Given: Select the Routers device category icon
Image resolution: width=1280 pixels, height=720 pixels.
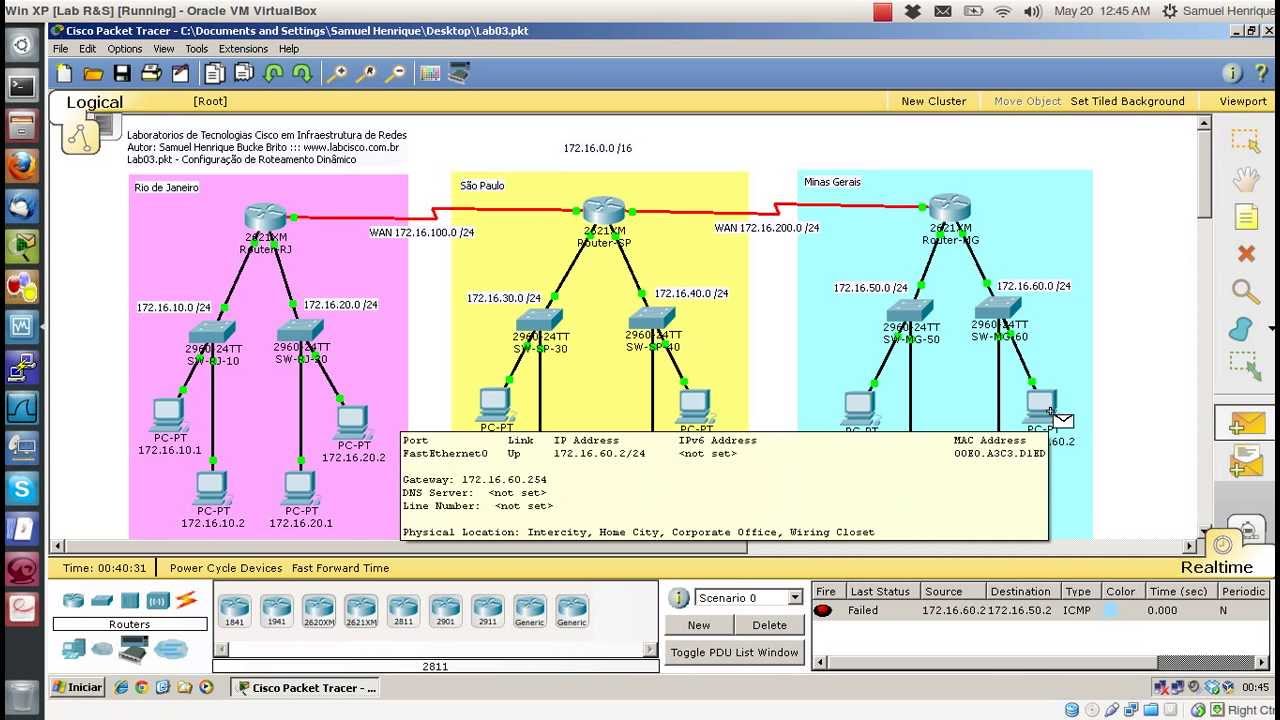Looking at the screenshot, I should click(x=73, y=600).
